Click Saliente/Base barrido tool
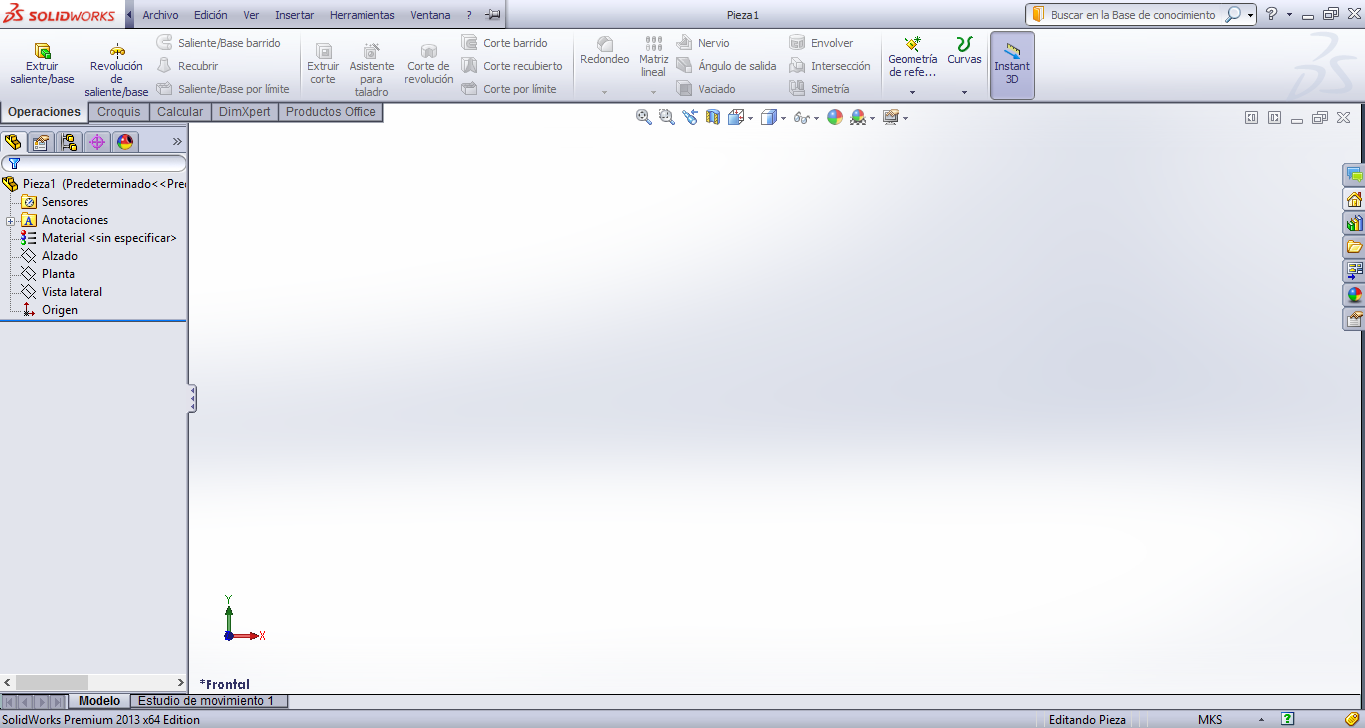The width and height of the screenshot is (1365, 728). click(x=218, y=43)
